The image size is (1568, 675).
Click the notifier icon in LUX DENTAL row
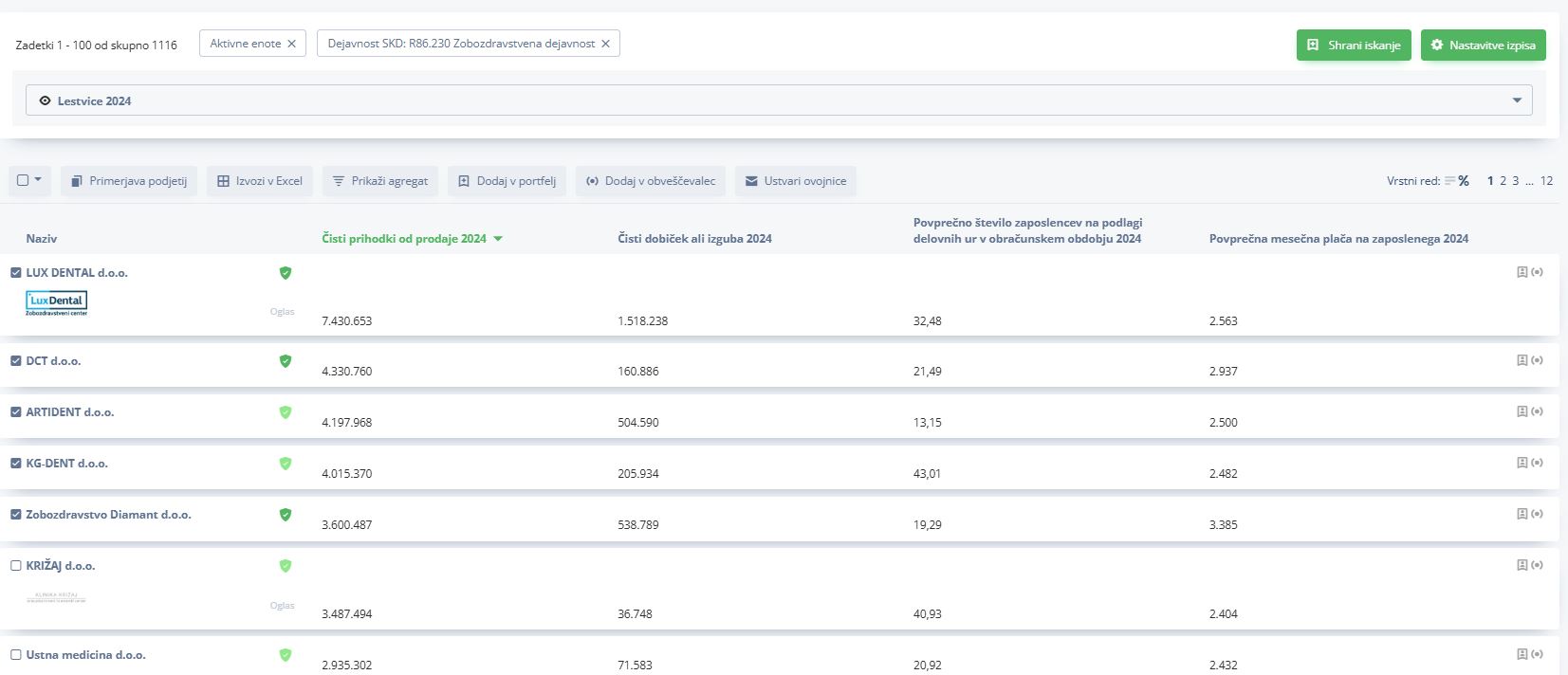pyautogui.click(x=1537, y=272)
